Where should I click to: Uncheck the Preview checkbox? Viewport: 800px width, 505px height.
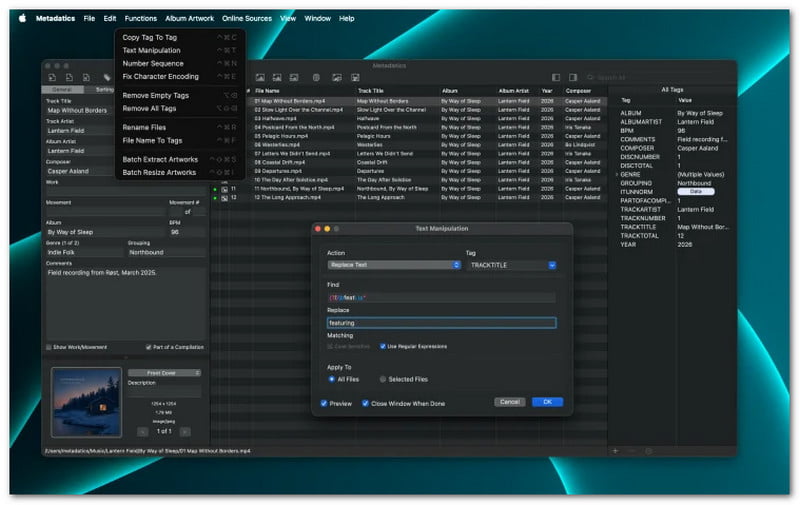(323, 403)
